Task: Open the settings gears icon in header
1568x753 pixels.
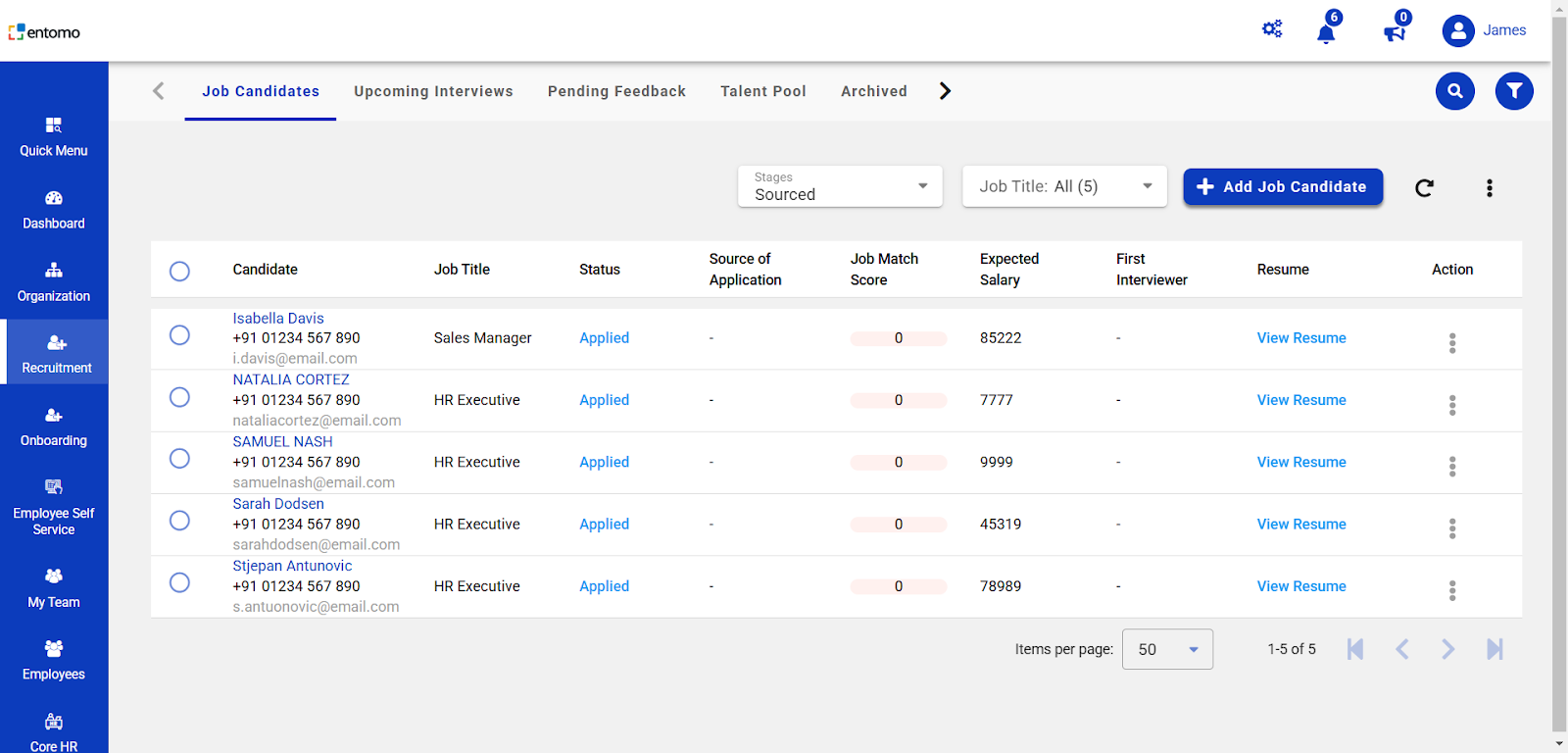Action: pyautogui.click(x=1272, y=29)
